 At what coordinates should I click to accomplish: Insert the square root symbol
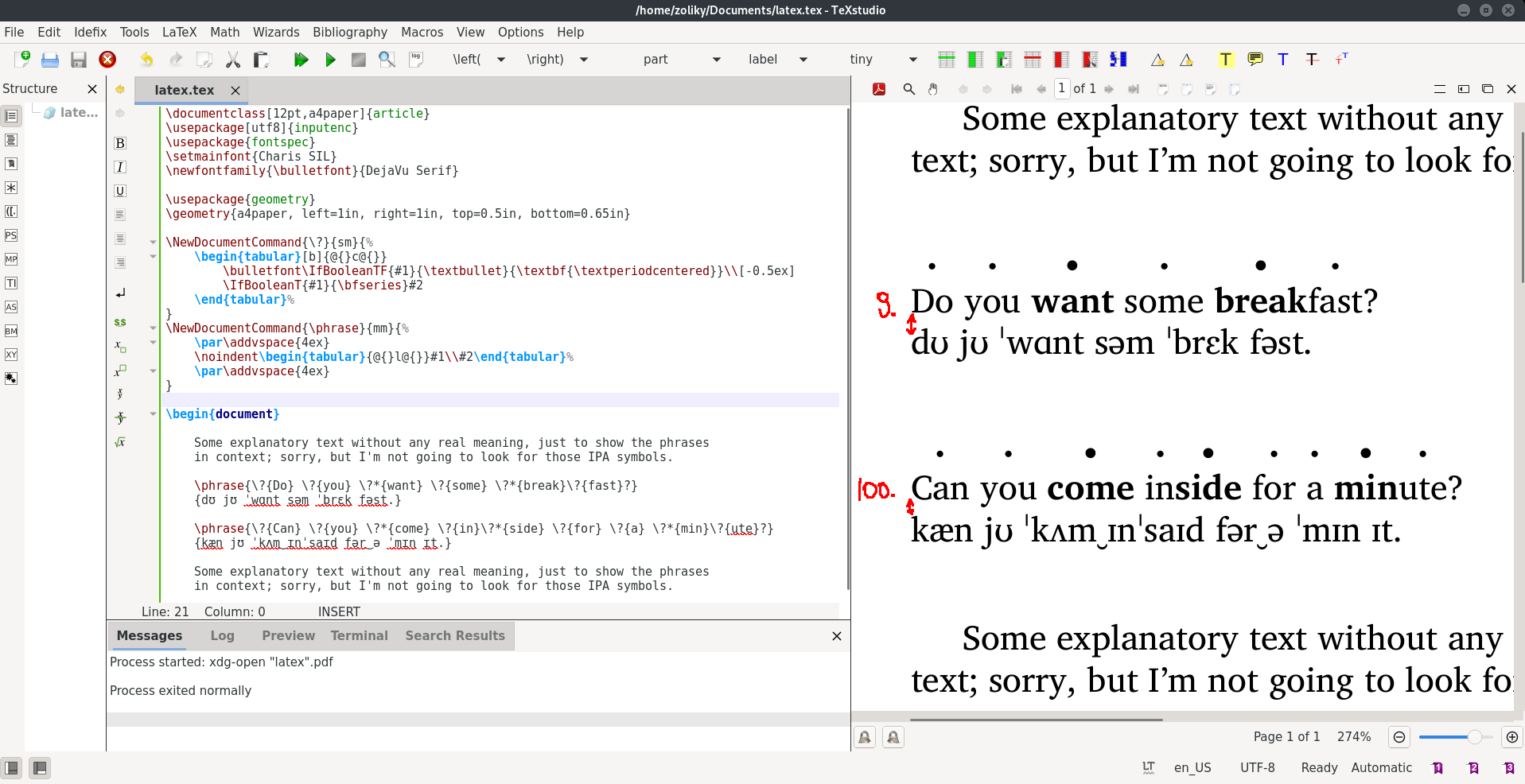click(x=120, y=442)
